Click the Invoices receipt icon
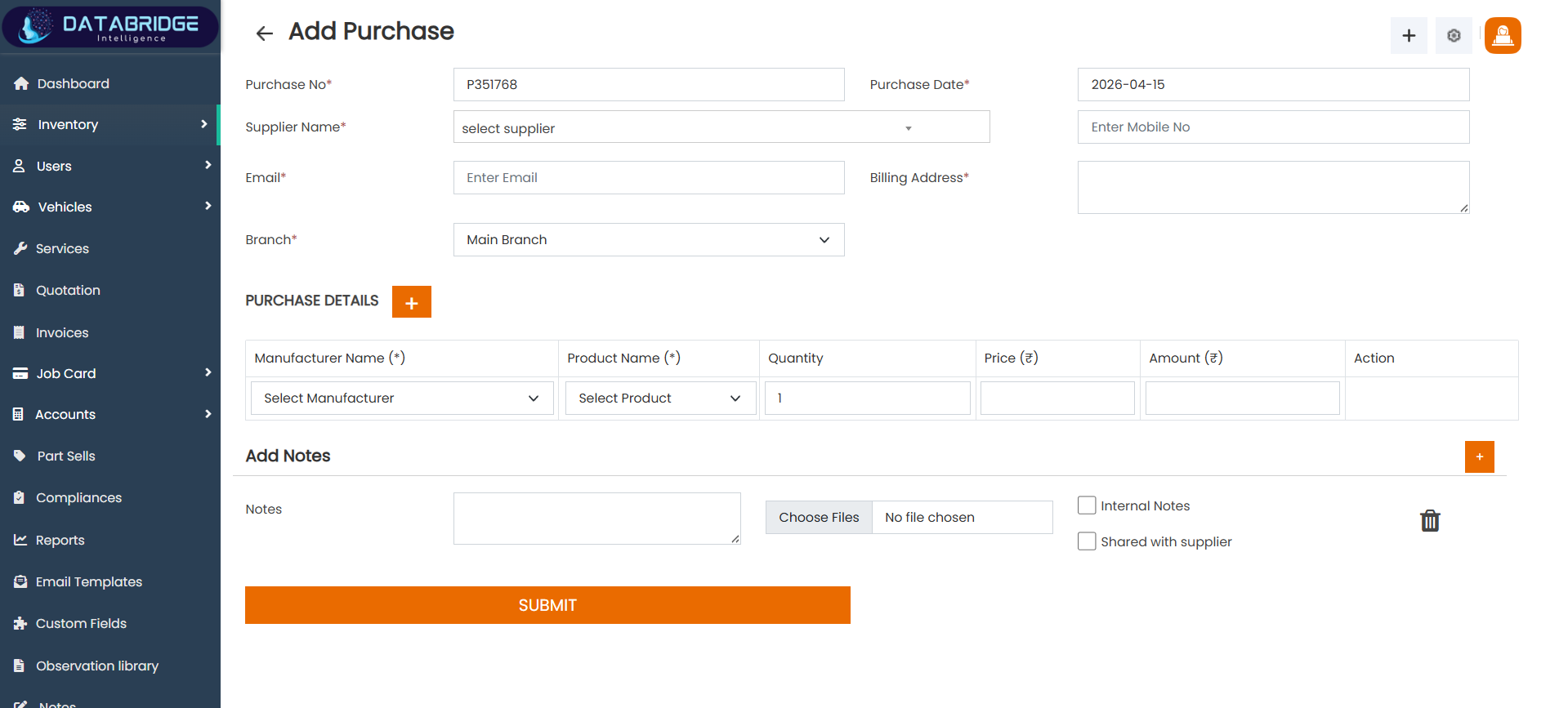Screen dimensions: 1568x708 click(19, 332)
